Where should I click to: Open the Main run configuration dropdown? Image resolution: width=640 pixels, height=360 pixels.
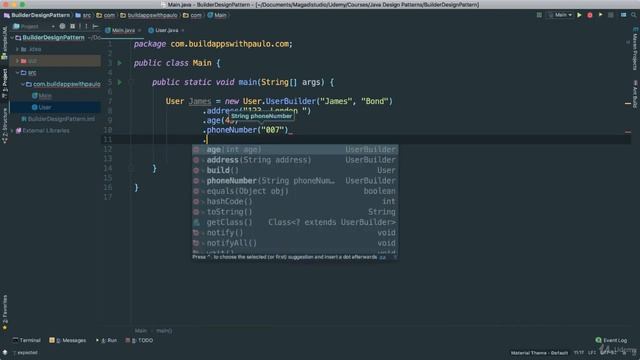[560, 15]
